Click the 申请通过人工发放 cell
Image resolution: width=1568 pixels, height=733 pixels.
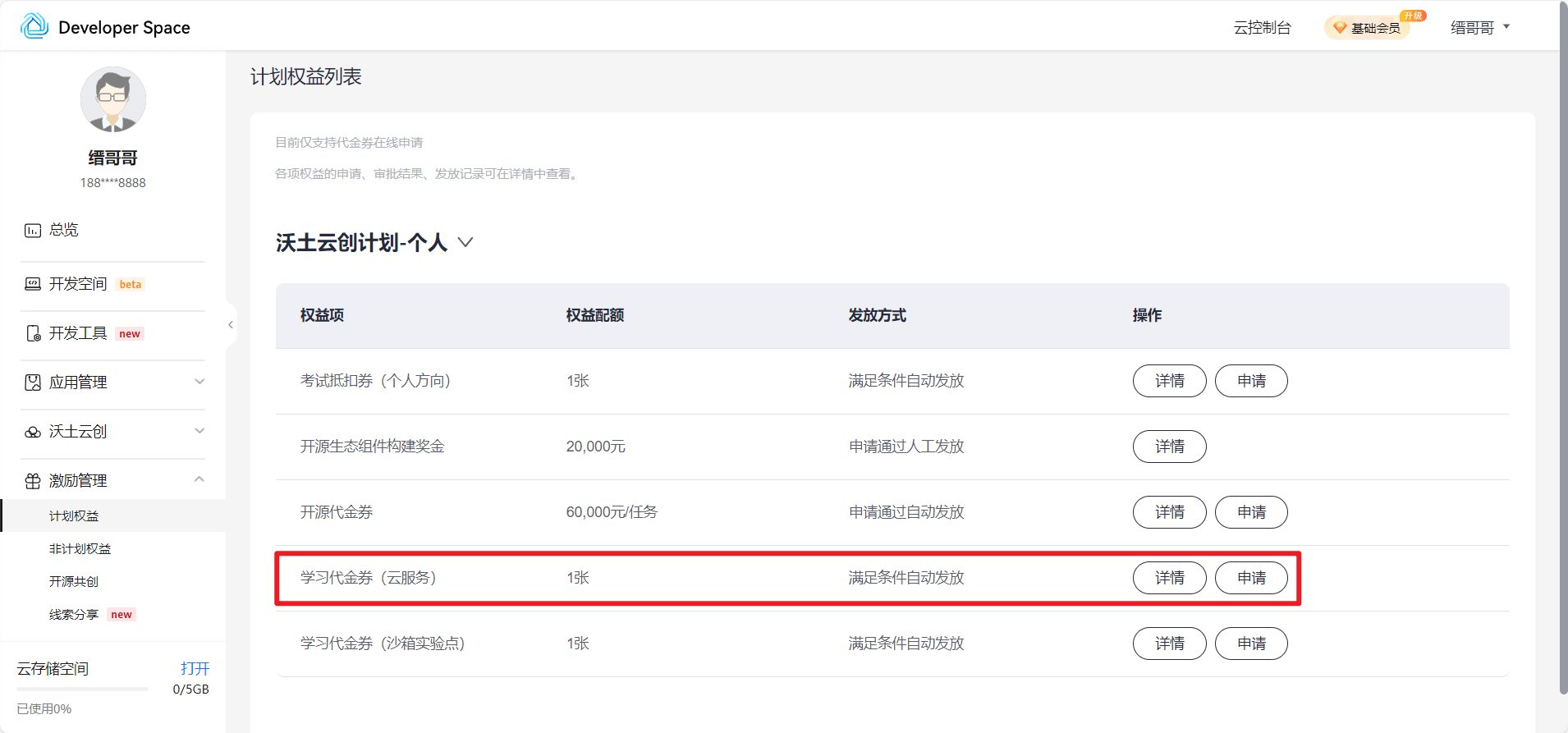click(906, 447)
